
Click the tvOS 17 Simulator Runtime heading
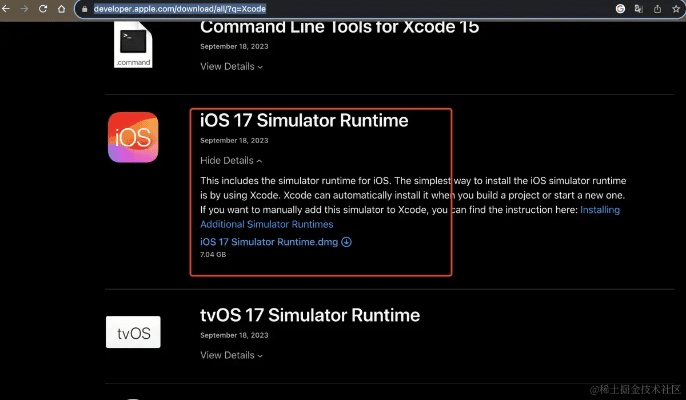309,315
